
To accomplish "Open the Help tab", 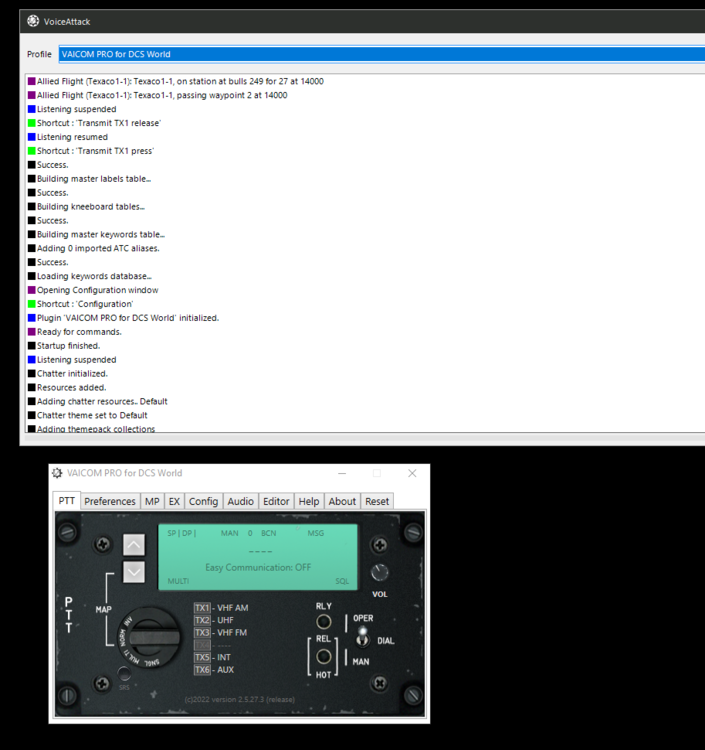I will tap(309, 501).
